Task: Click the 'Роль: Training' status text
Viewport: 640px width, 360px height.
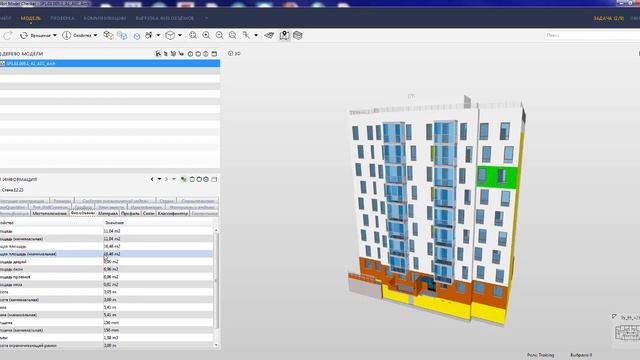Action: pos(540,355)
